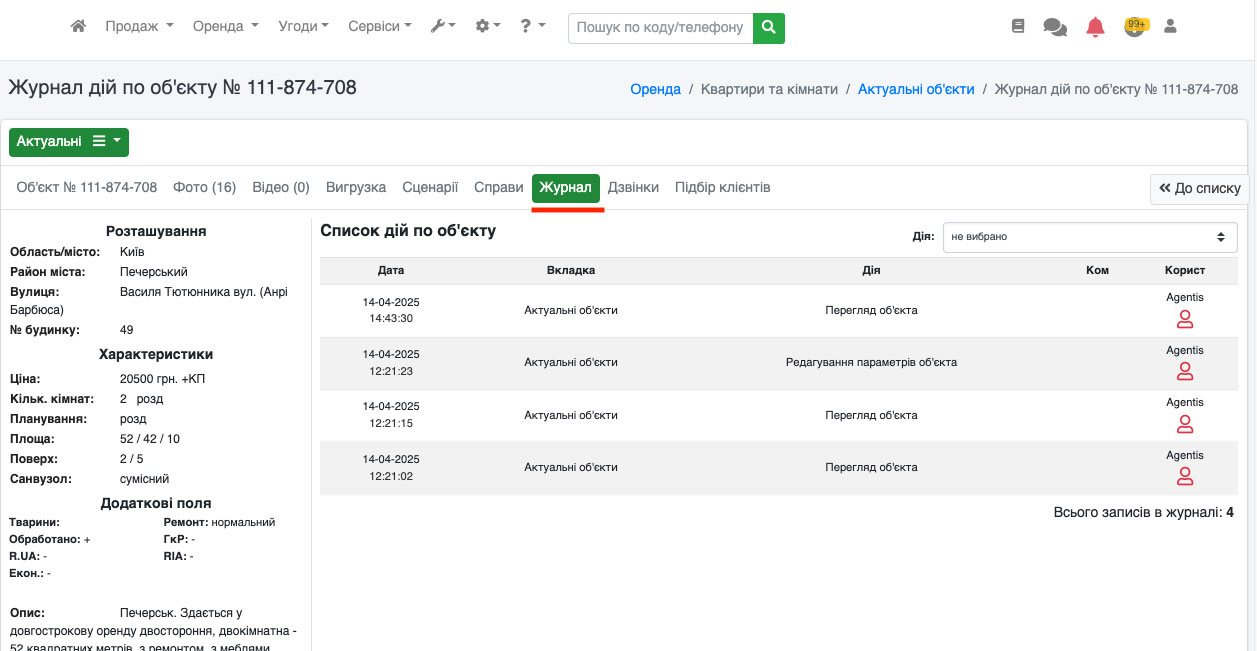Expand the question mark help menu
This screenshot has height=651, width=1257.
[532, 27]
